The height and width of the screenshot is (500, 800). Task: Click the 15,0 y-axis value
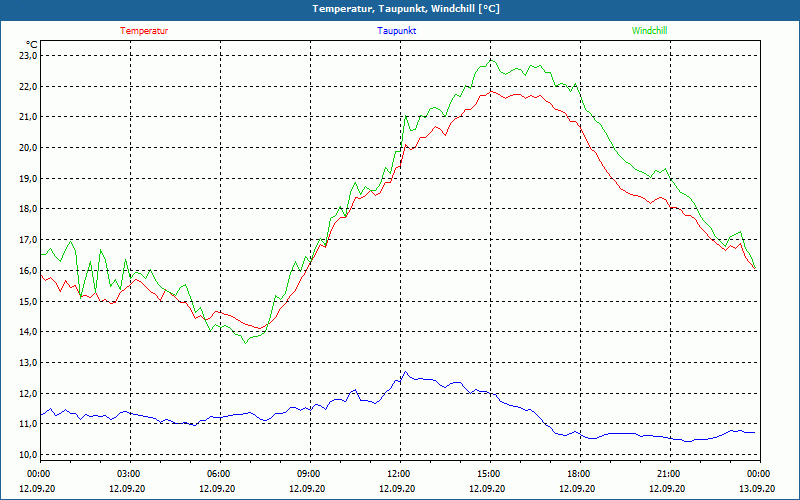(x=28, y=301)
